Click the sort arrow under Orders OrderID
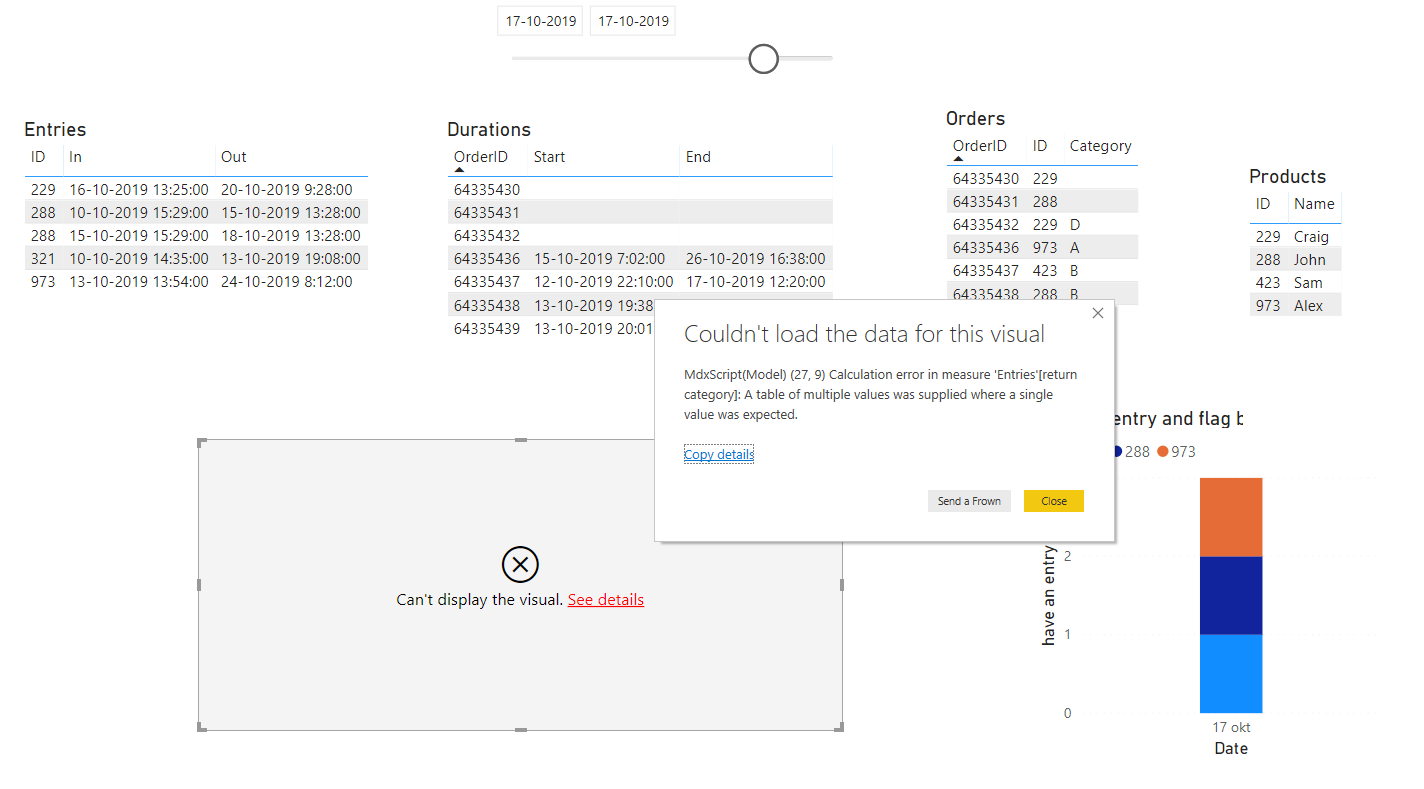The width and height of the screenshot is (1424, 789). pos(959,159)
